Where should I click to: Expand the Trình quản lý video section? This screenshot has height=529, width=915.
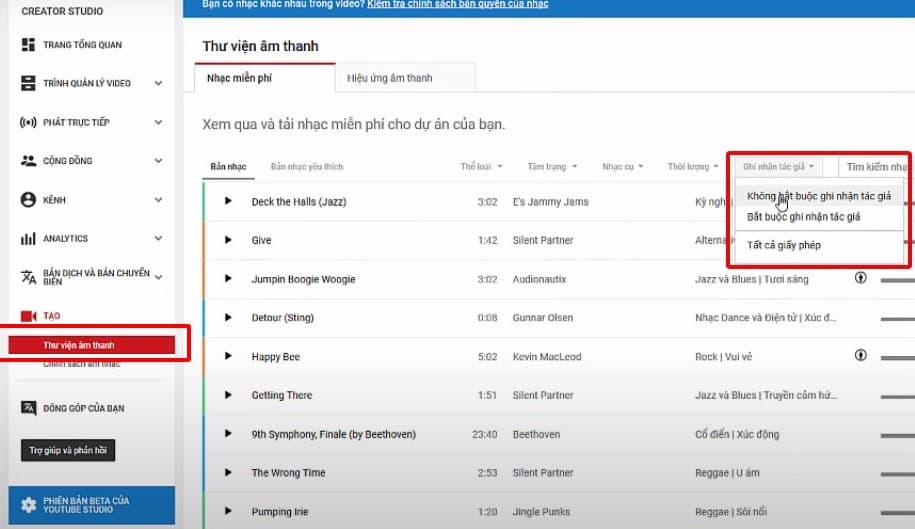[x=158, y=83]
